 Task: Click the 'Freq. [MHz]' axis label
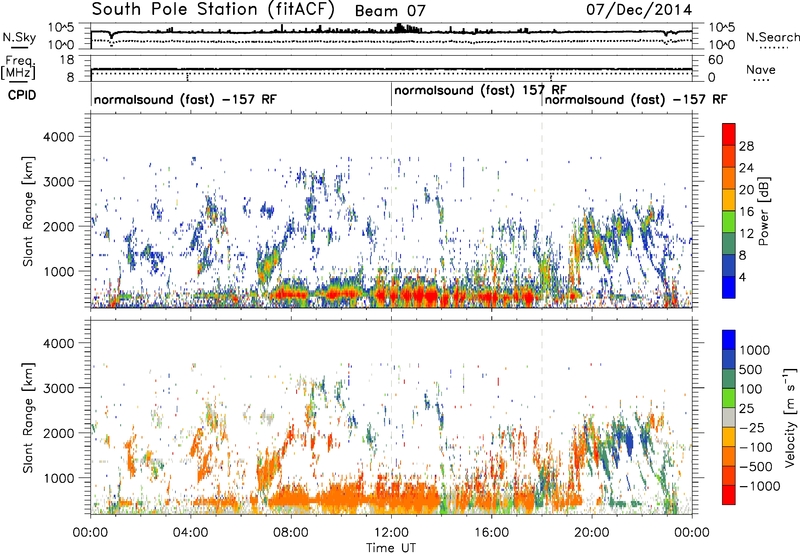18,67
